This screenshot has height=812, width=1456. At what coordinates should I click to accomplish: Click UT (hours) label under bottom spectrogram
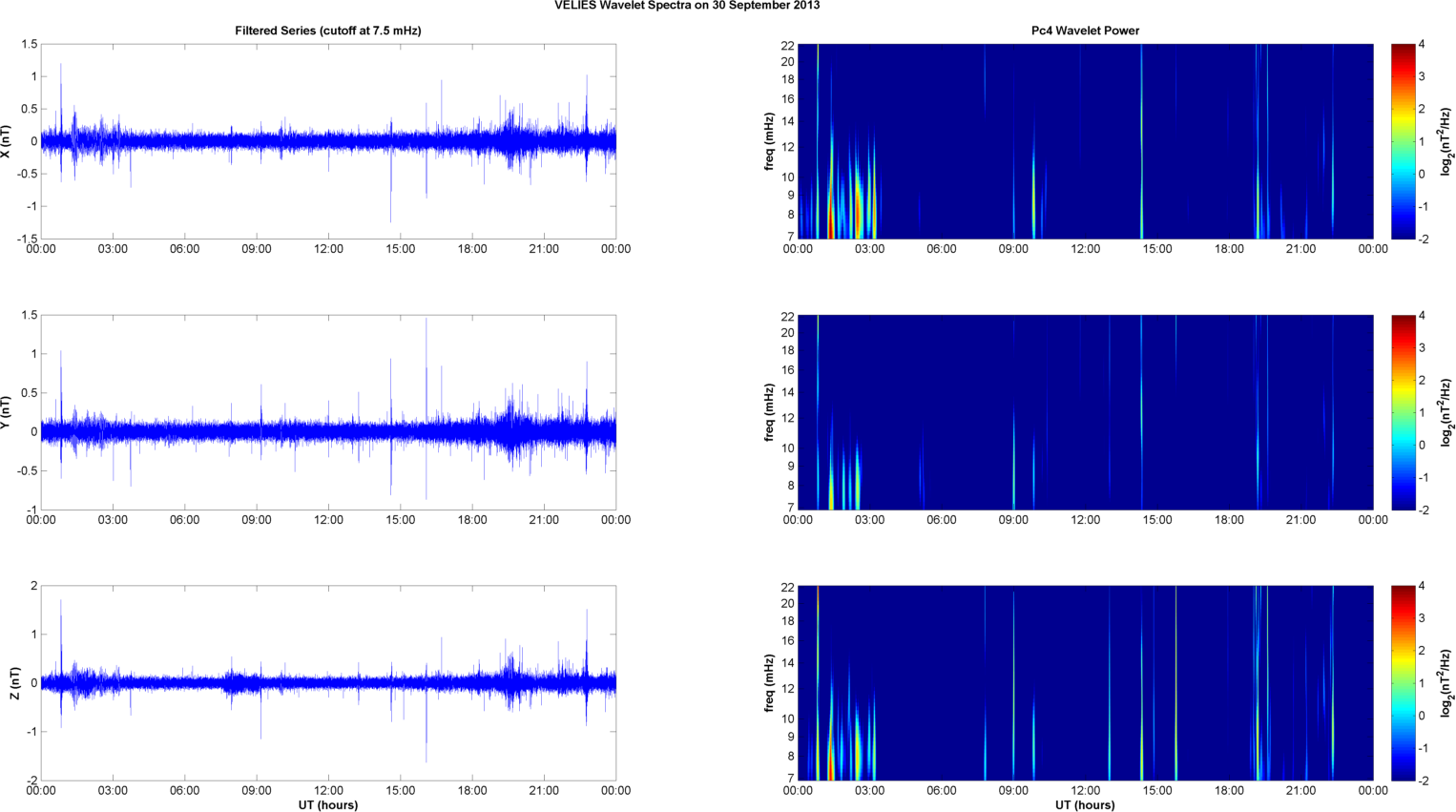1085,805
